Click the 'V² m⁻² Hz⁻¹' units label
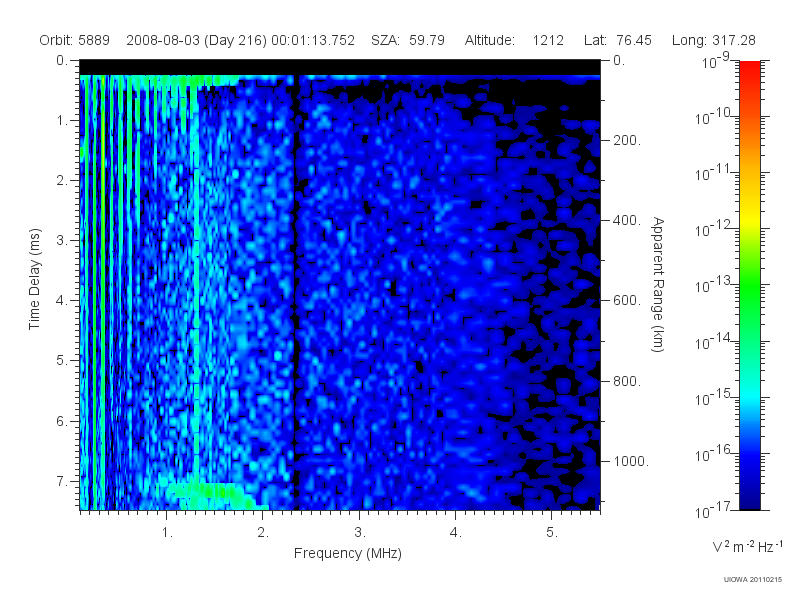 tap(747, 546)
